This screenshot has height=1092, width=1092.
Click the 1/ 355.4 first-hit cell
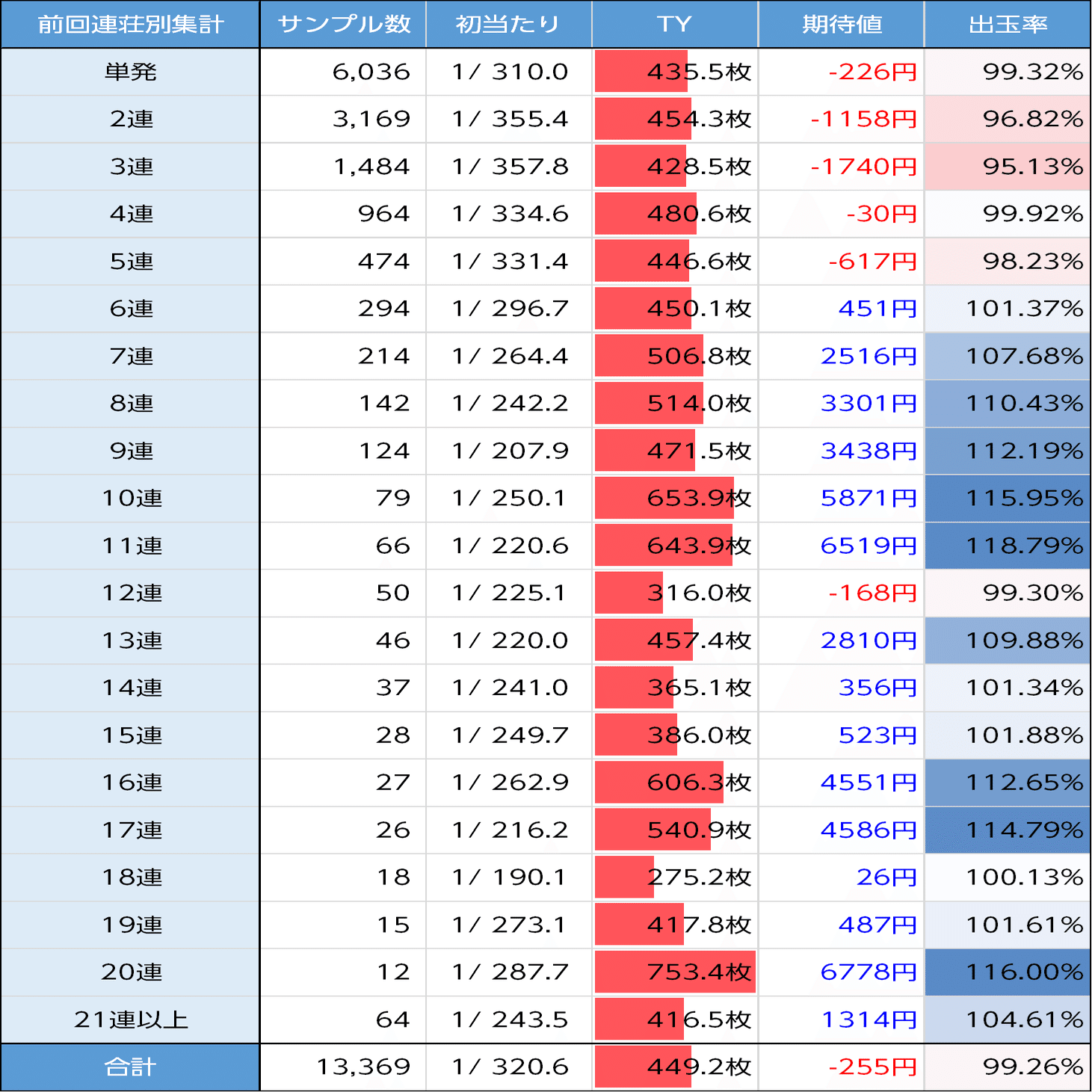coord(509,119)
